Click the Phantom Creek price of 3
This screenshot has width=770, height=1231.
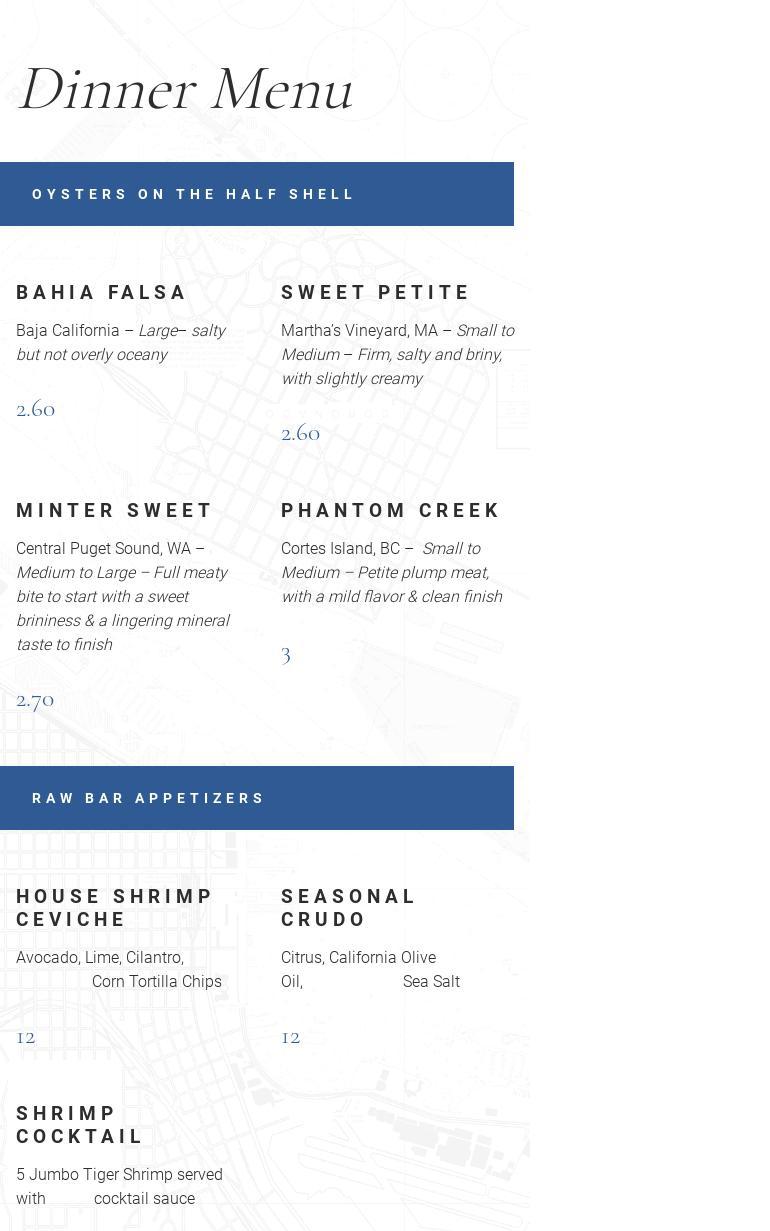286,655
